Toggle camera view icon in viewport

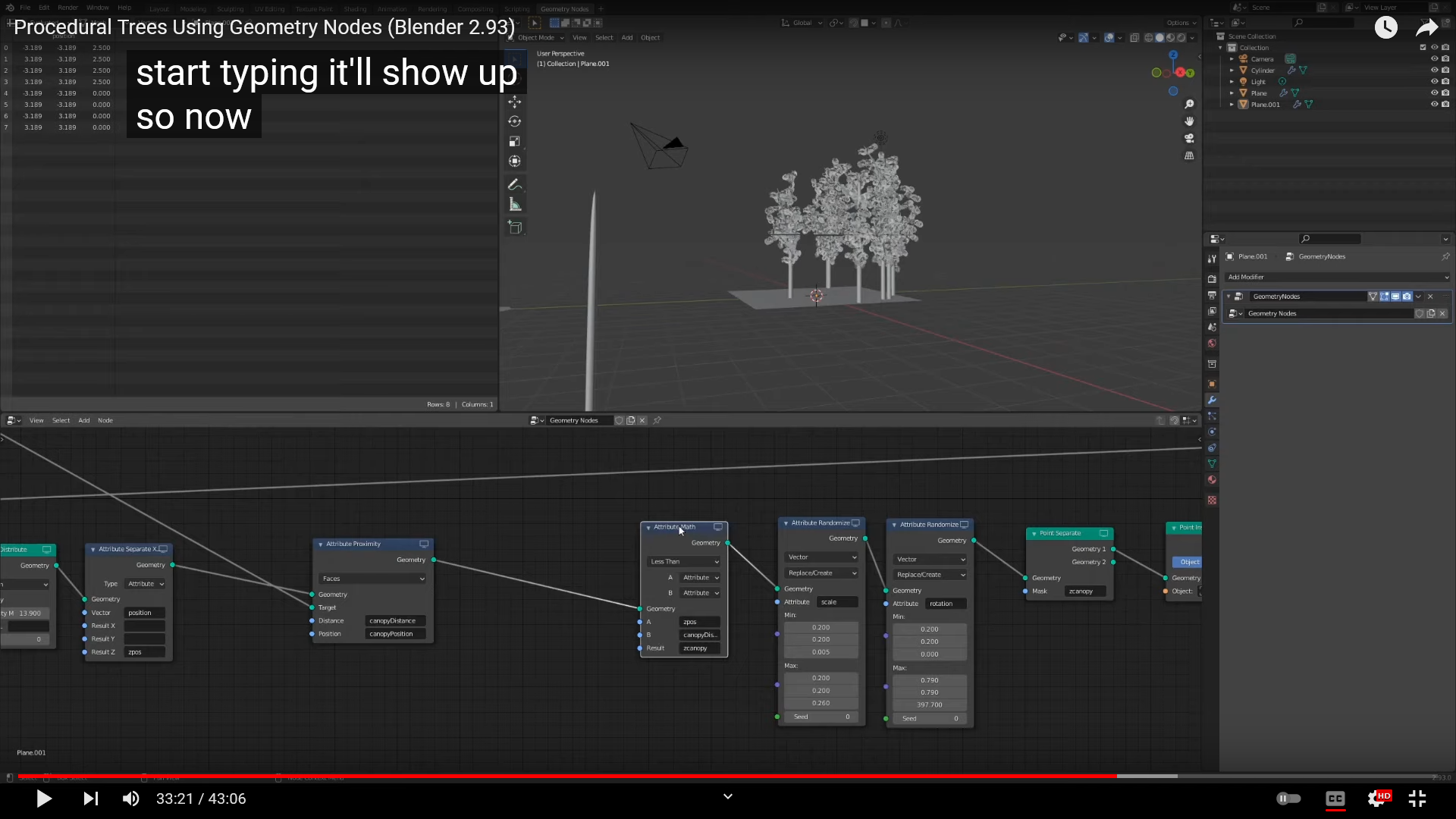click(x=1189, y=138)
